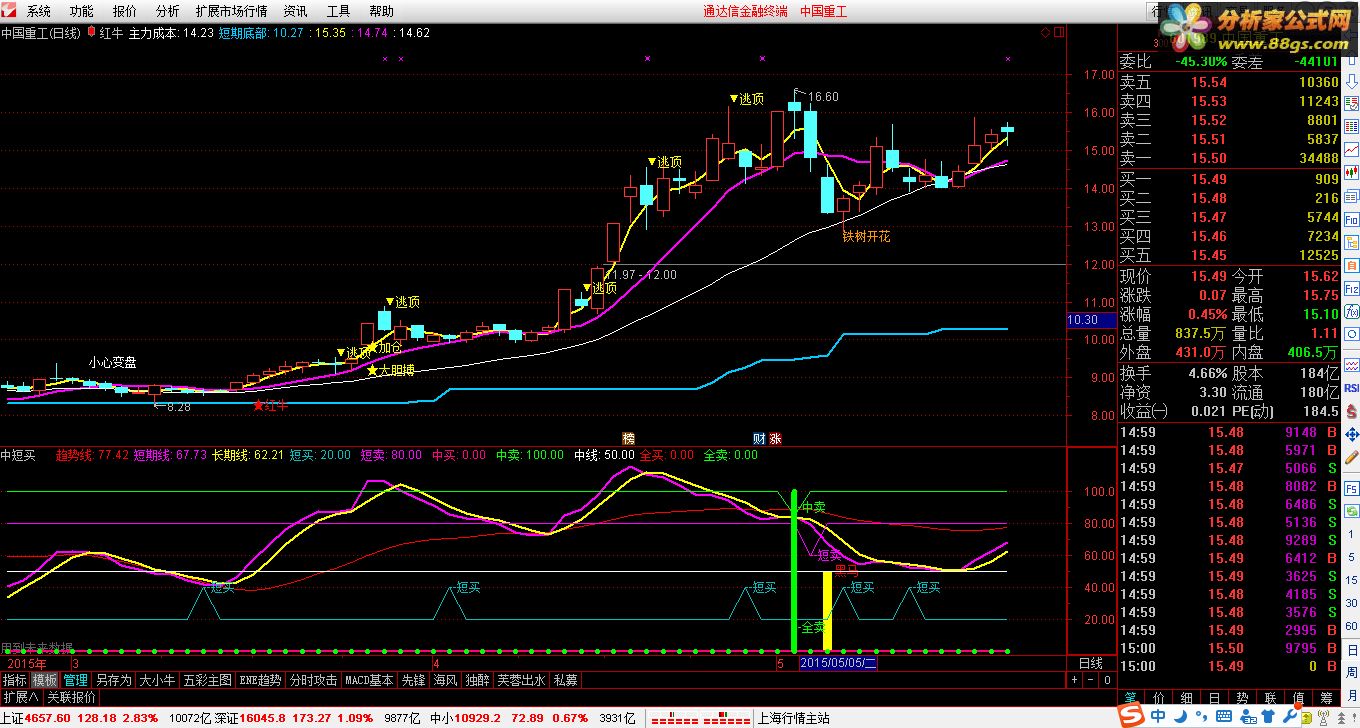1360x728 pixels.
Task: Open the 工具 menu
Action: [x=338, y=11]
